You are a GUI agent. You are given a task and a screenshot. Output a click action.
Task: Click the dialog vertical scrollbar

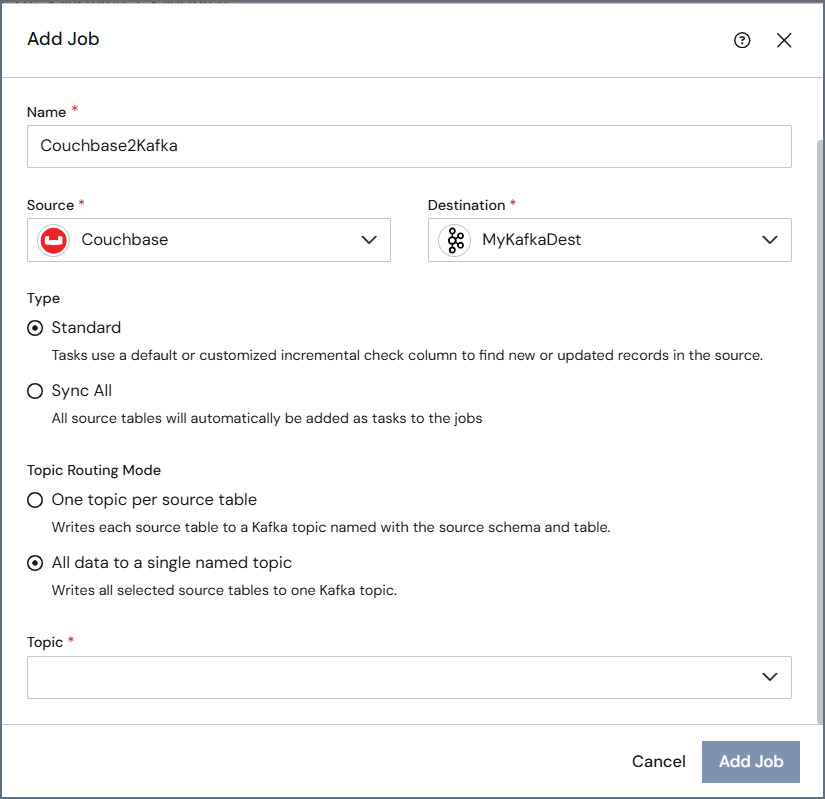[821, 431]
